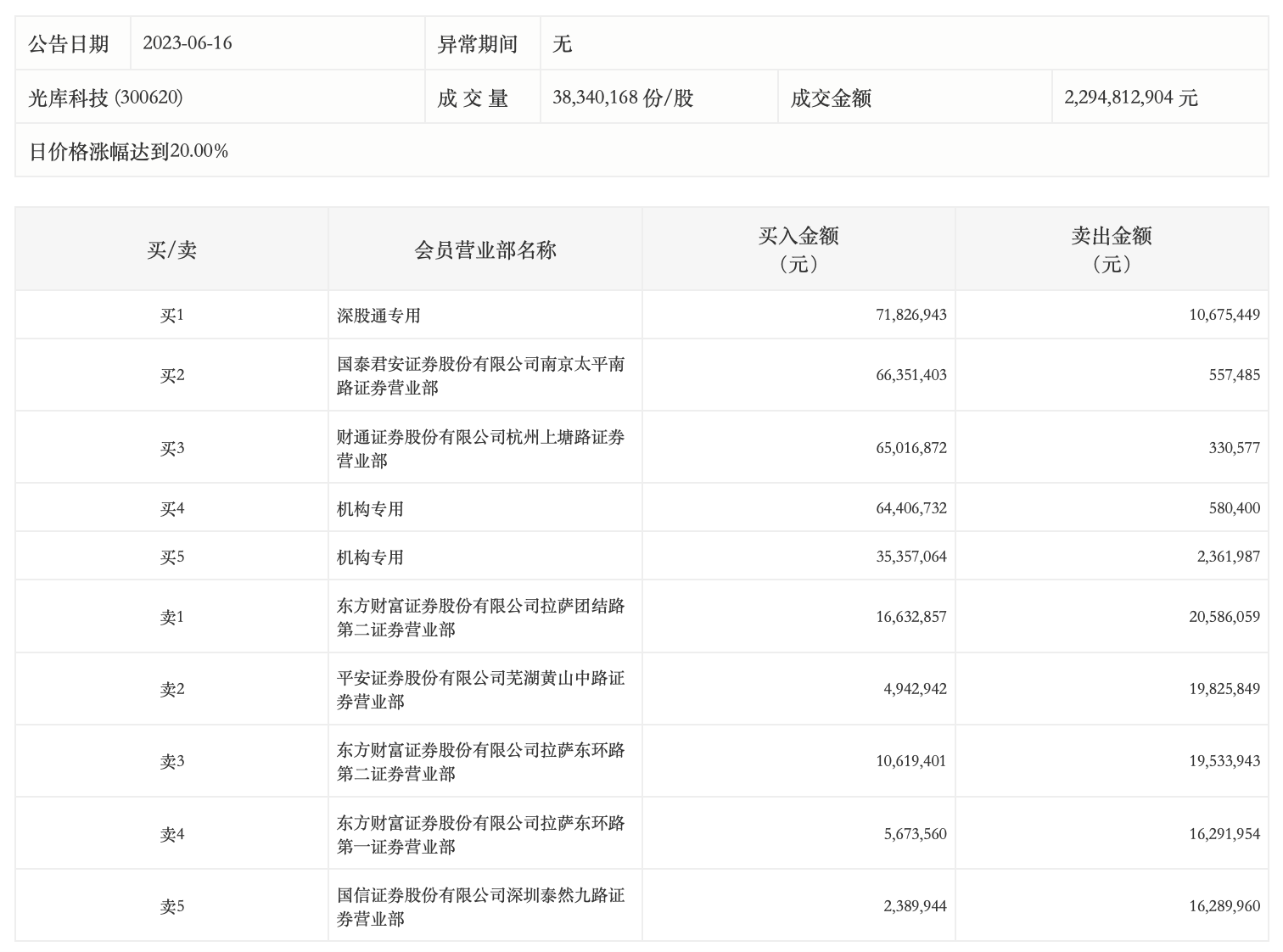
Task: Click the turnover amount 2,294,812,904 元
Action: tap(1130, 98)
